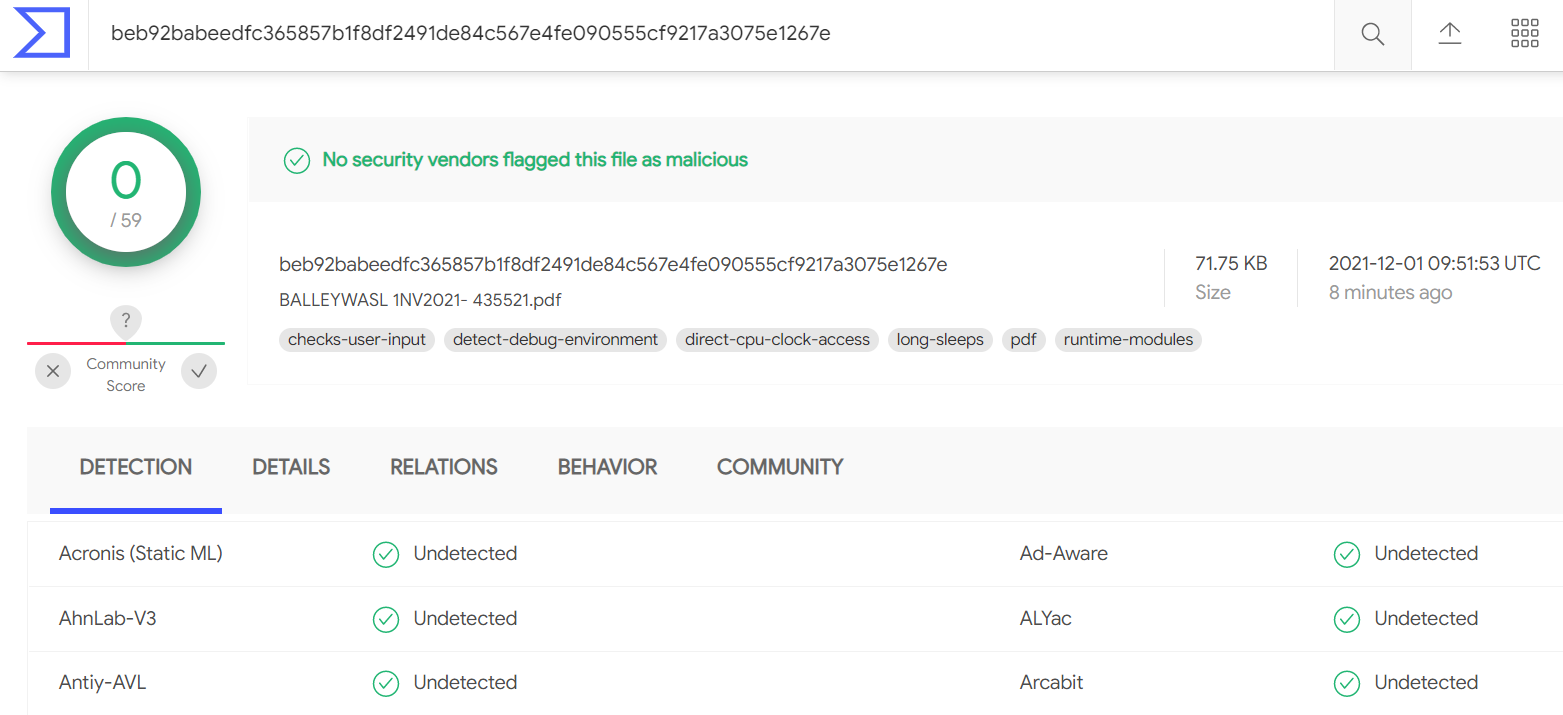
Task: Open the apps grid menu
Action: 1524,34
